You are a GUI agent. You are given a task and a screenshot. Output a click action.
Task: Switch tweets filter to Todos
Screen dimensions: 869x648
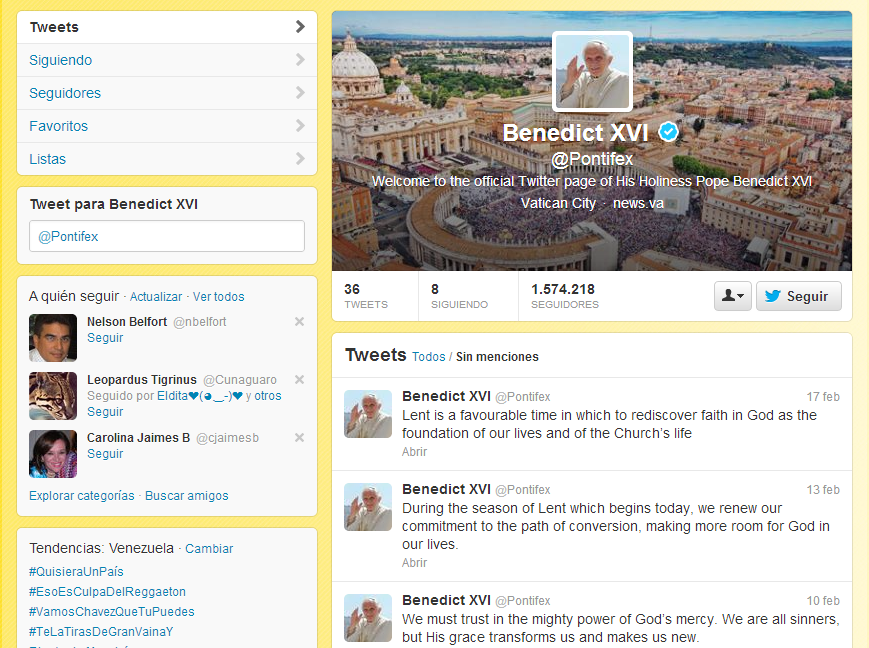428,356
